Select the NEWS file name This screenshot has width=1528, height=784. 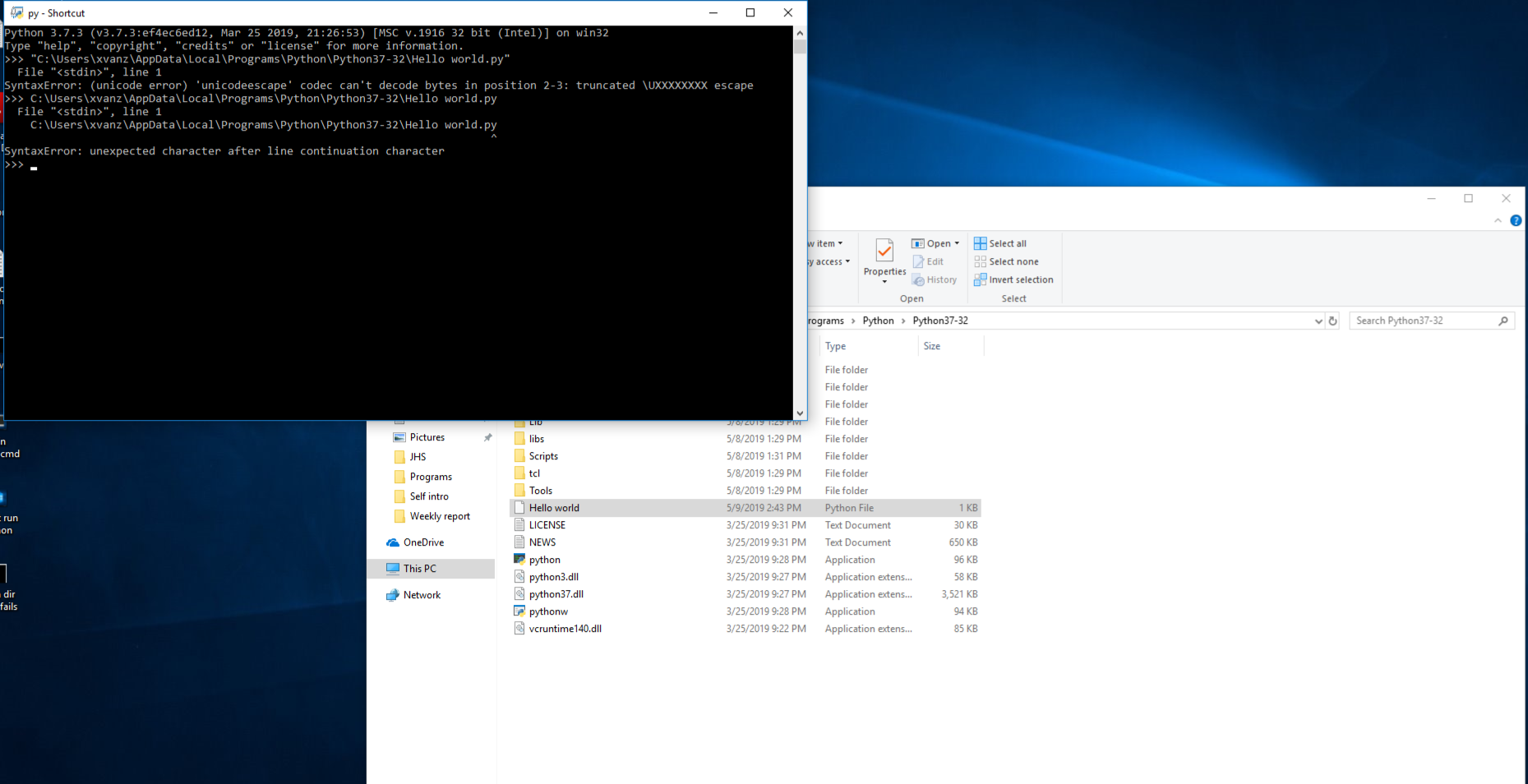click(x=542, y=542)
